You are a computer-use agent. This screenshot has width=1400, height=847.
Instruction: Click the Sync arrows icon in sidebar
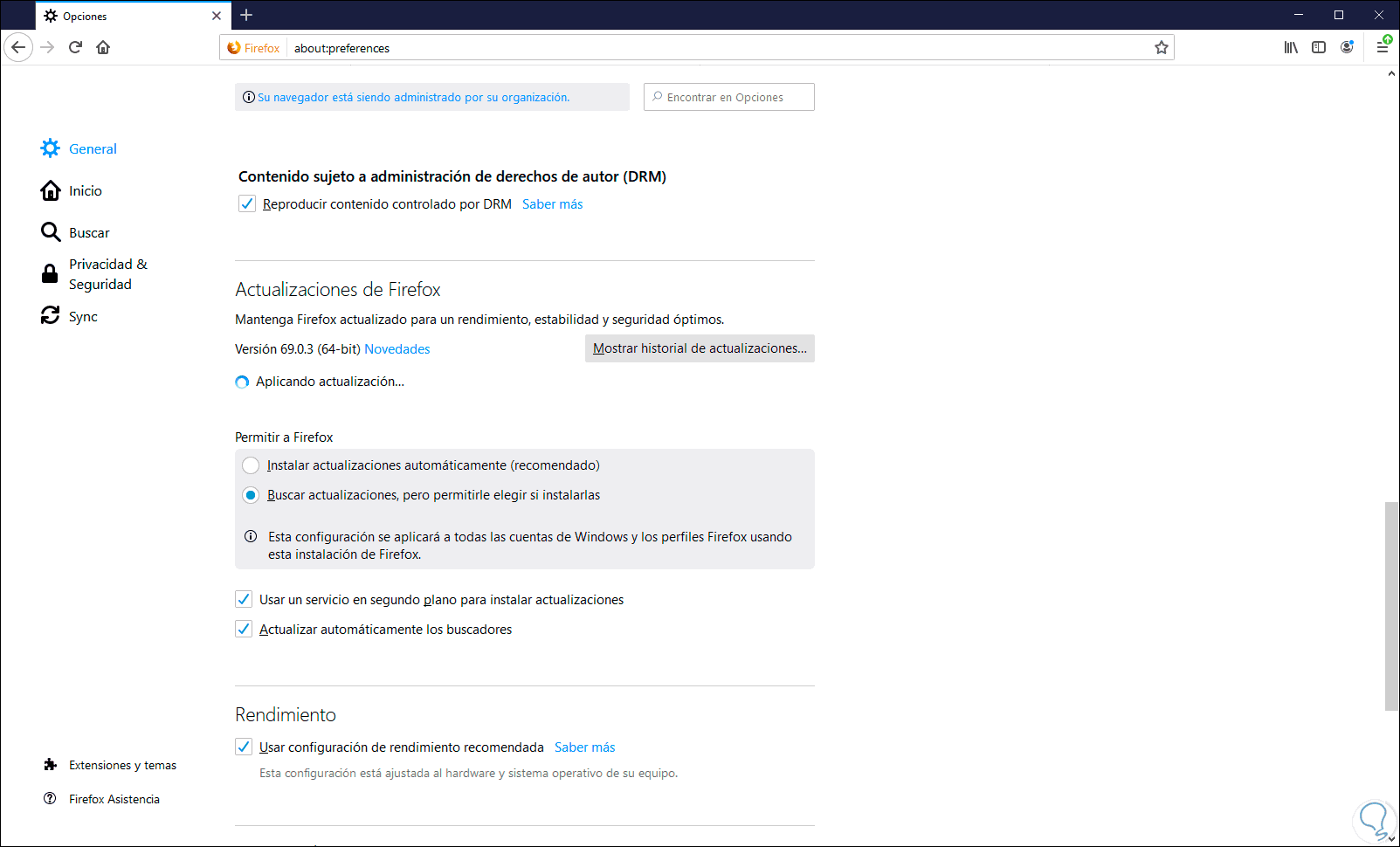(x=51, y=315)
